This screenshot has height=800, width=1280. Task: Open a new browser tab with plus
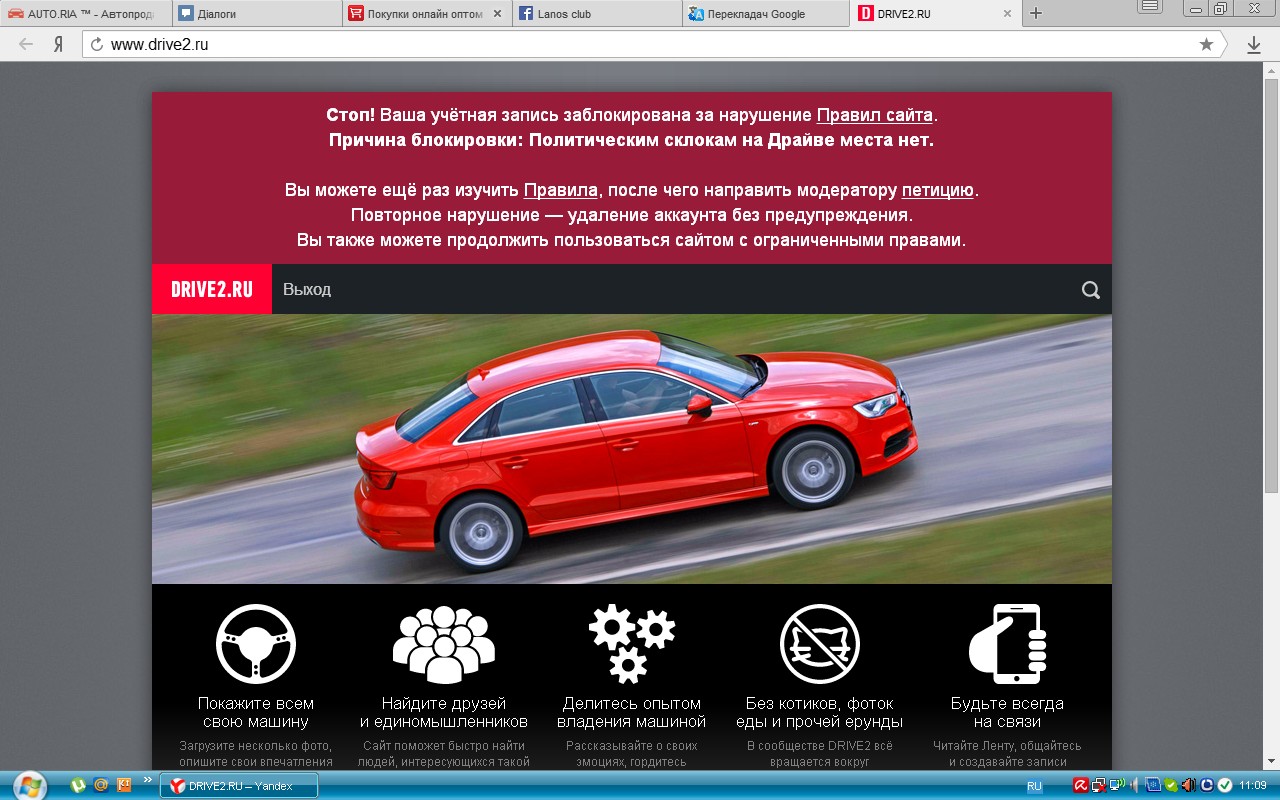1036,13
